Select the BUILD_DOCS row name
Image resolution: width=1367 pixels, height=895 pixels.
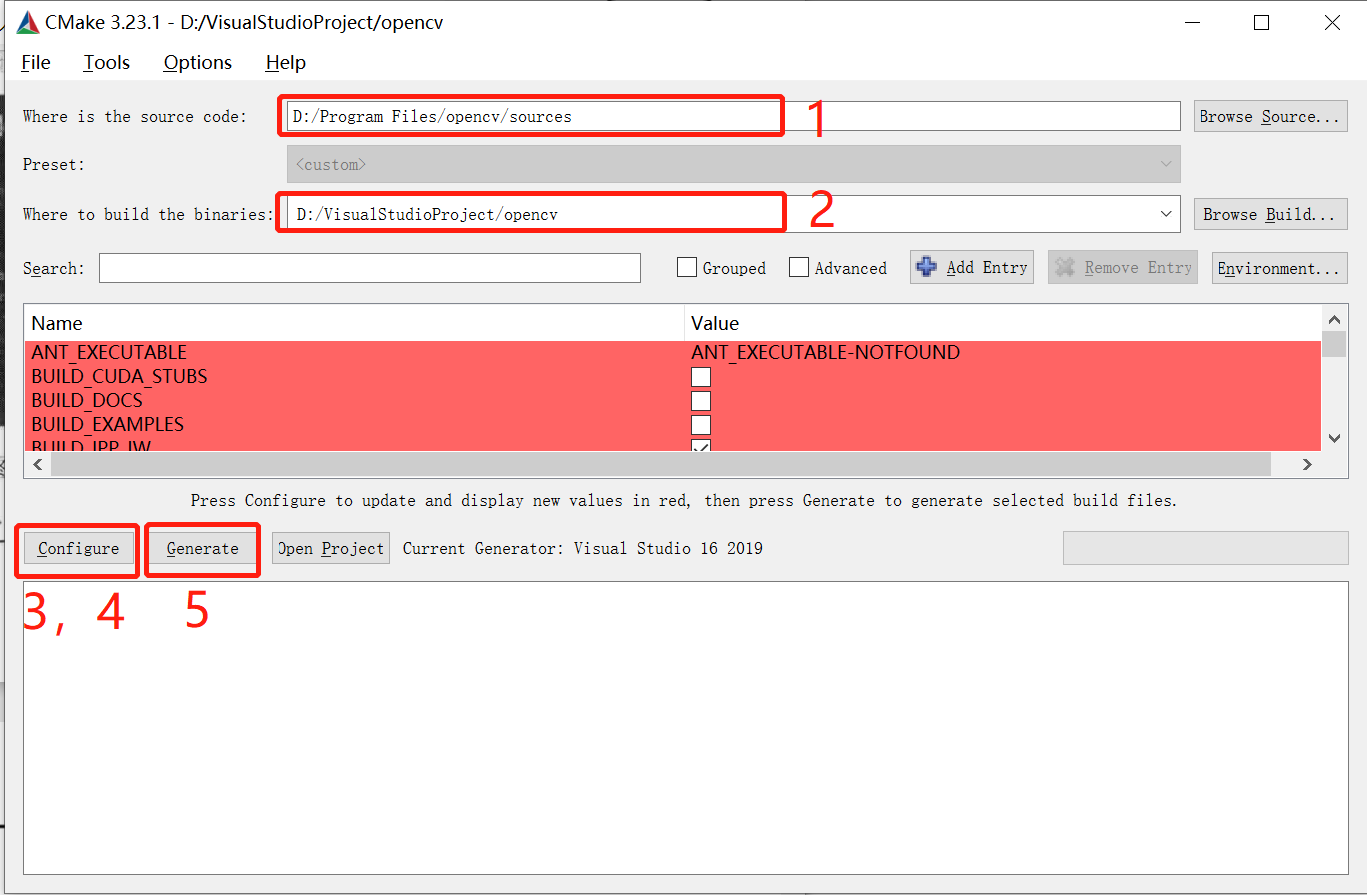click(x=87, y=400)
